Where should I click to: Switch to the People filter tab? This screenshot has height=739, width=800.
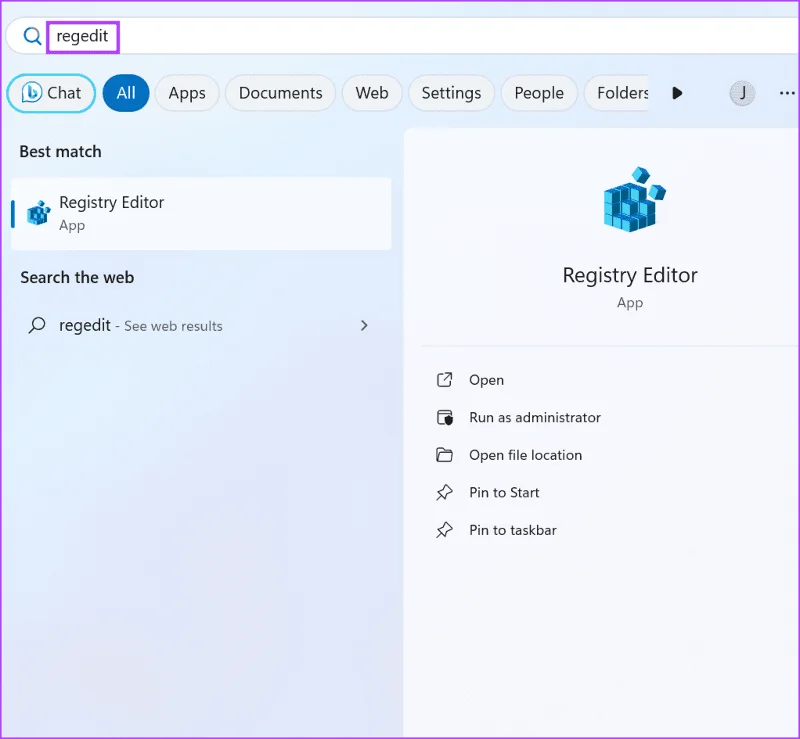(539, 93)
